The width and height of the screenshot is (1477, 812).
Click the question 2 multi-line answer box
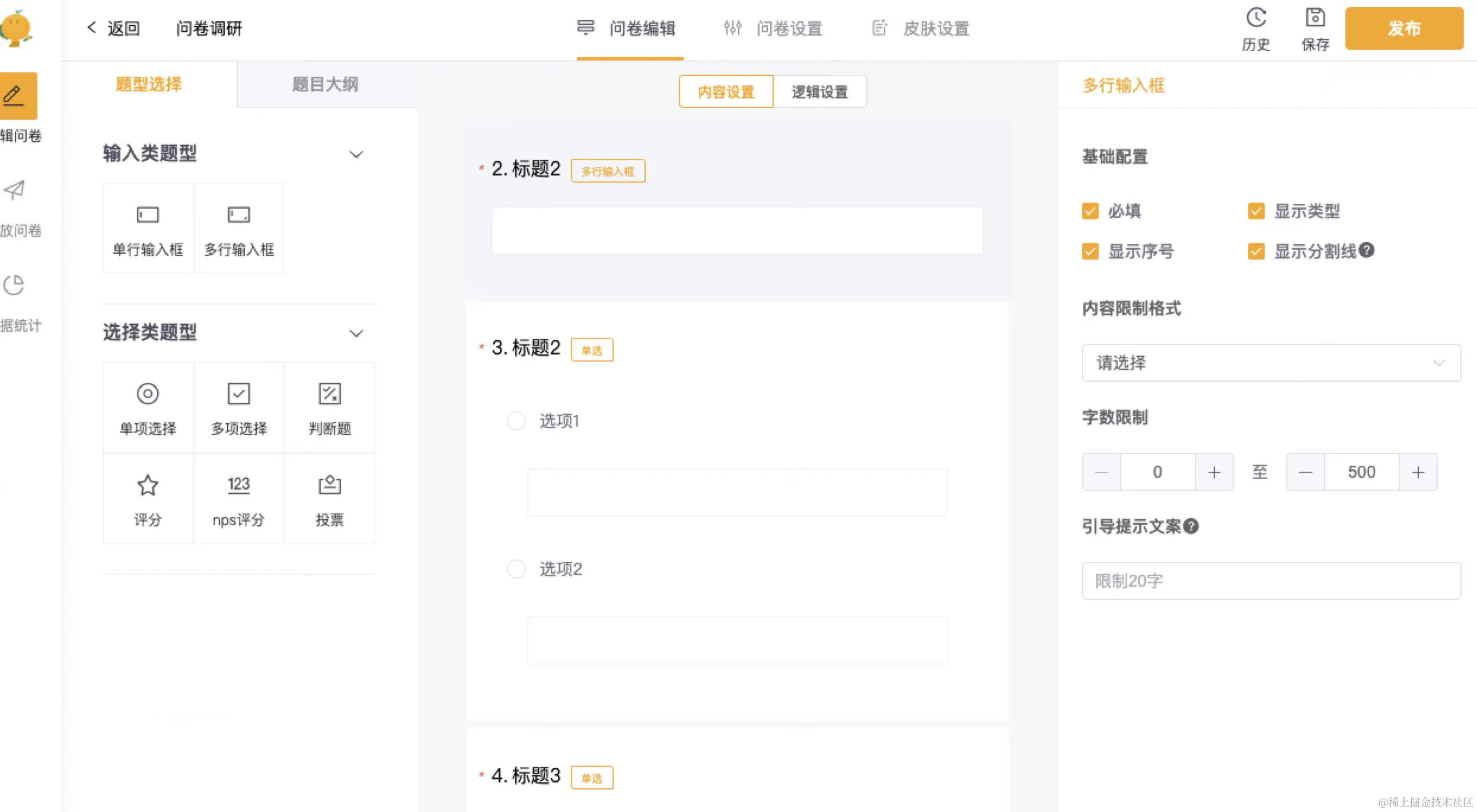[737, 231]
